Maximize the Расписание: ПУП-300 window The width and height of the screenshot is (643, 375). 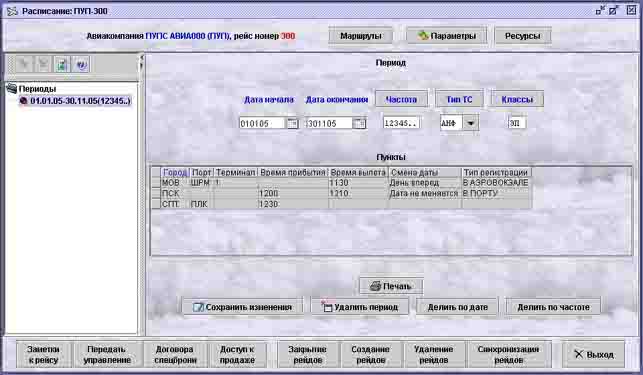tap(614, 11)
